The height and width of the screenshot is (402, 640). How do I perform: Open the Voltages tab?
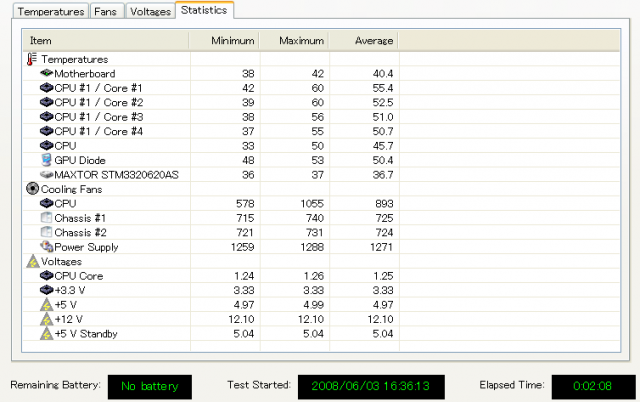point(150,11)
